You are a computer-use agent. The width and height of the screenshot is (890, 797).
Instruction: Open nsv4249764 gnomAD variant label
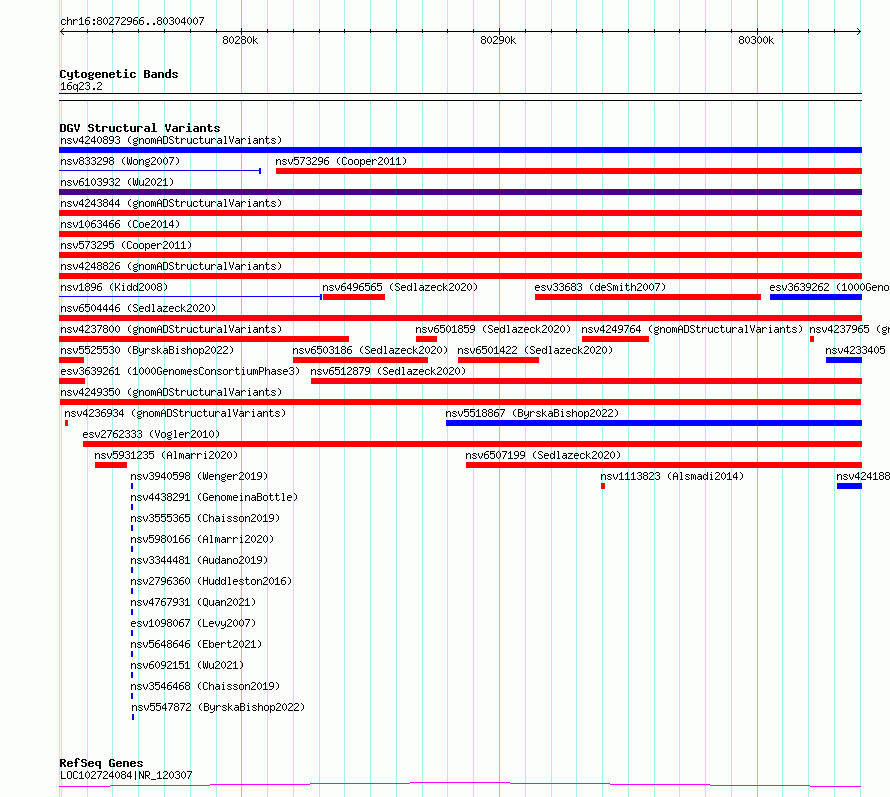(x=692, y=329)
